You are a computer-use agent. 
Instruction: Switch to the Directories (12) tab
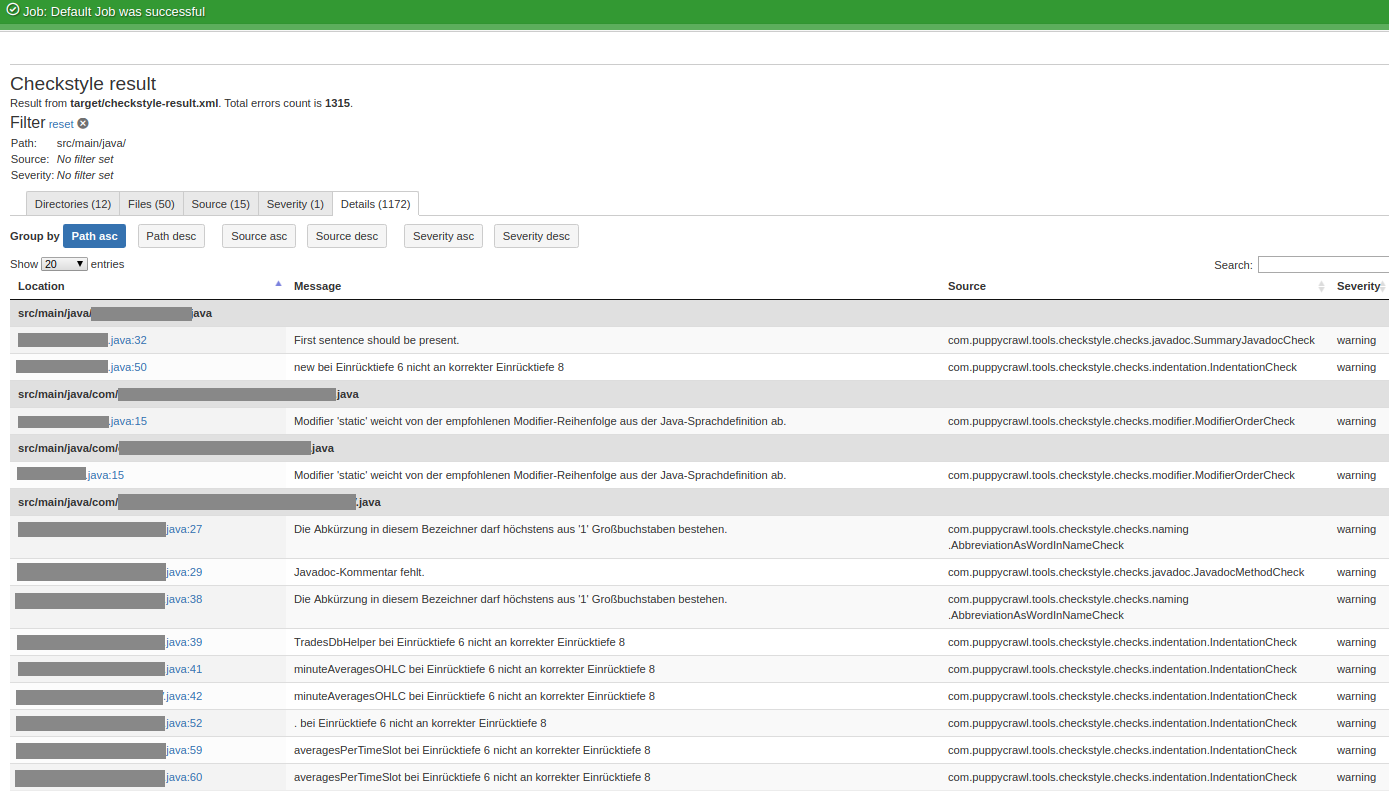(73, 204)
